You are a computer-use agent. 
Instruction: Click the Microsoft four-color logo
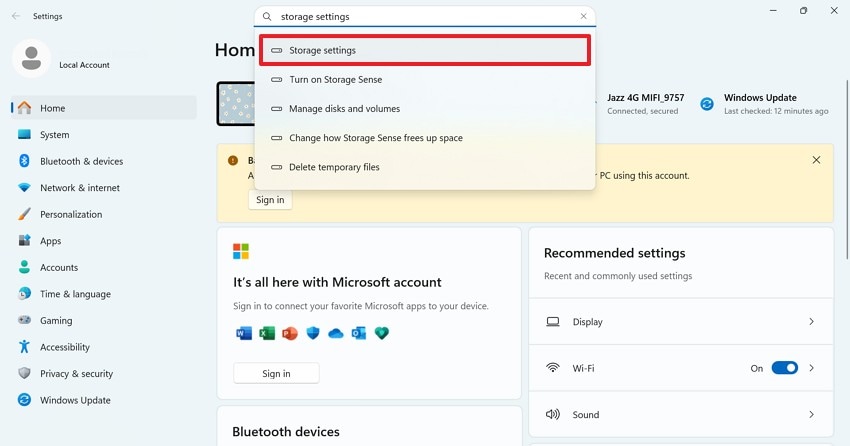pyautogui.click(x=241, y=251)
